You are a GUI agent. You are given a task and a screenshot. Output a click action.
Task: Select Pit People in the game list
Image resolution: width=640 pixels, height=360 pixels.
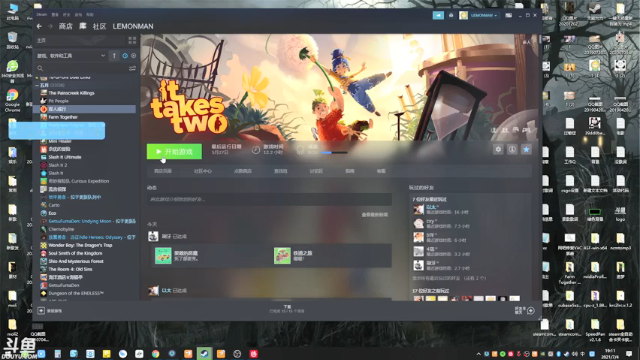click(58, 101)
